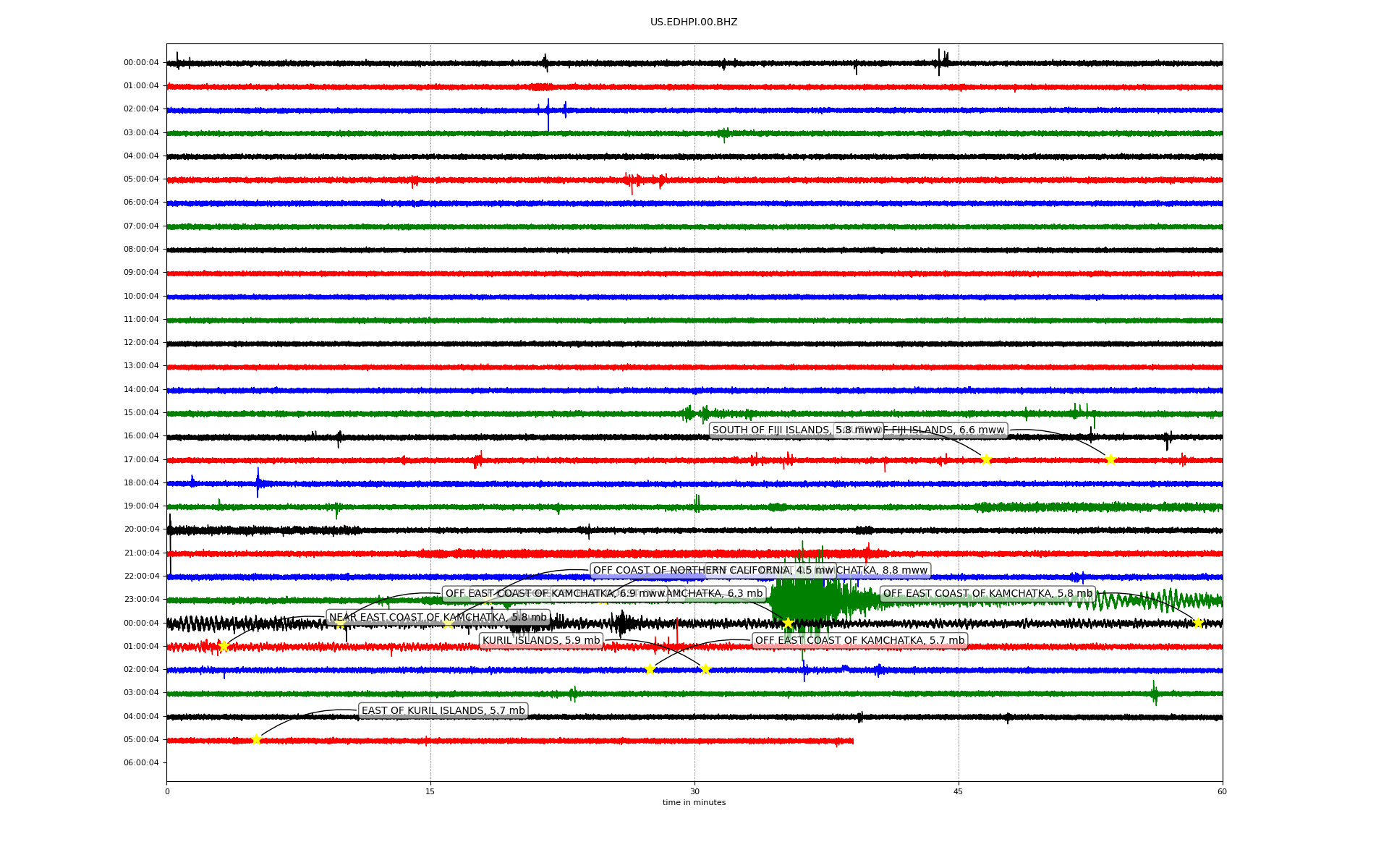Select the 18:00:04 trace time label
The width and height of the screenshot is (1389, 868).
[141, 483]
